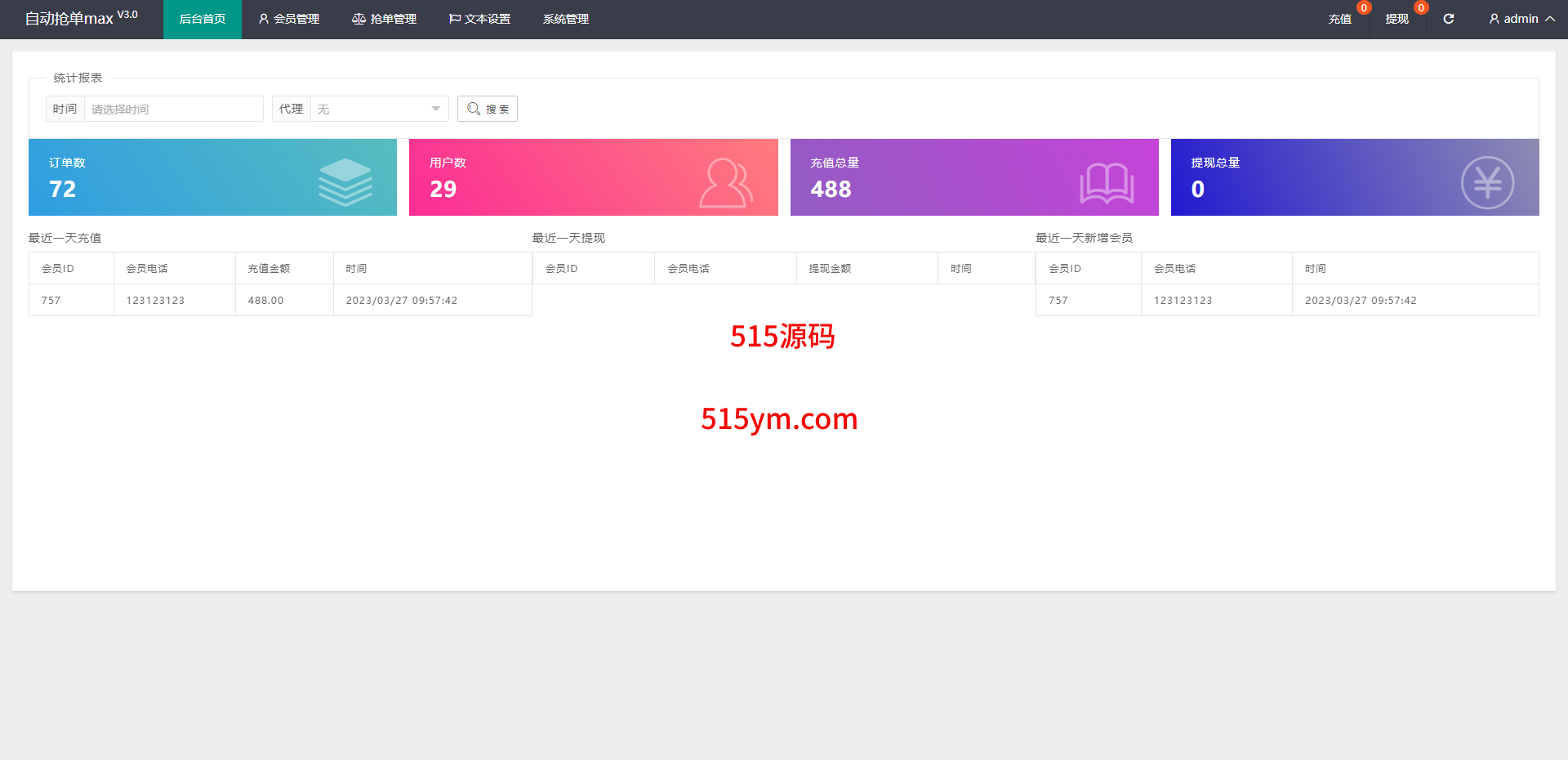This screenshot has height=760, width=1568.
Task: Click the 时间 date picker input field
Action: tap(173, 109)
